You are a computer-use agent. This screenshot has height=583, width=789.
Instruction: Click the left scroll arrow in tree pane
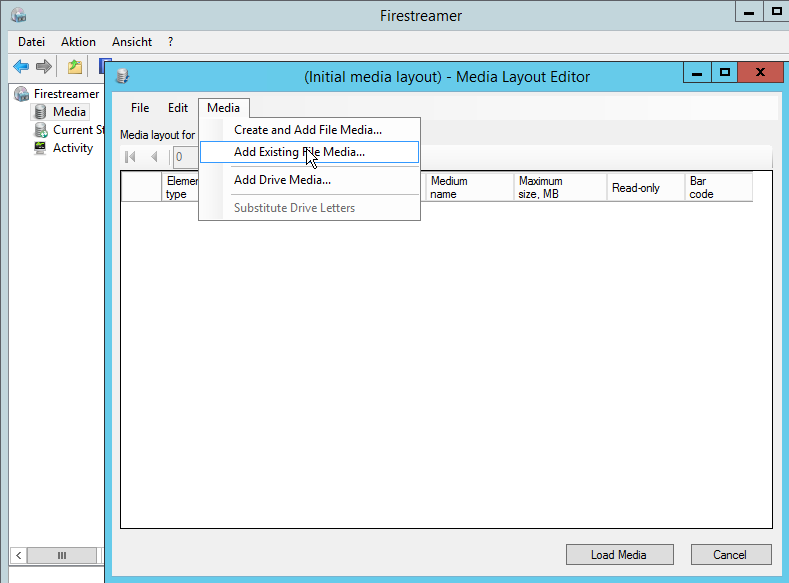[18, 555]
